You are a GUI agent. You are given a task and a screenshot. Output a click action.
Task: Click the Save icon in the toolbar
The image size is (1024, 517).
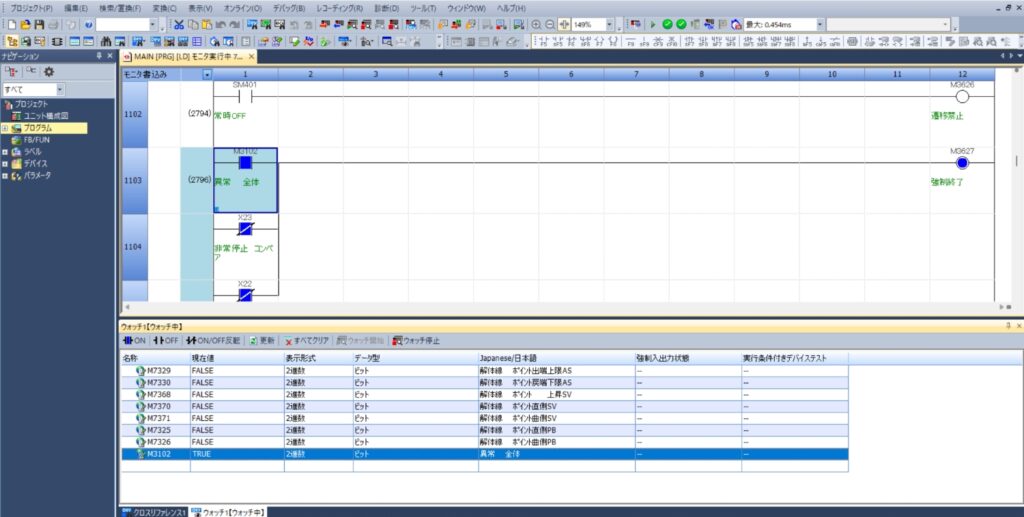(x=39, y=24)
